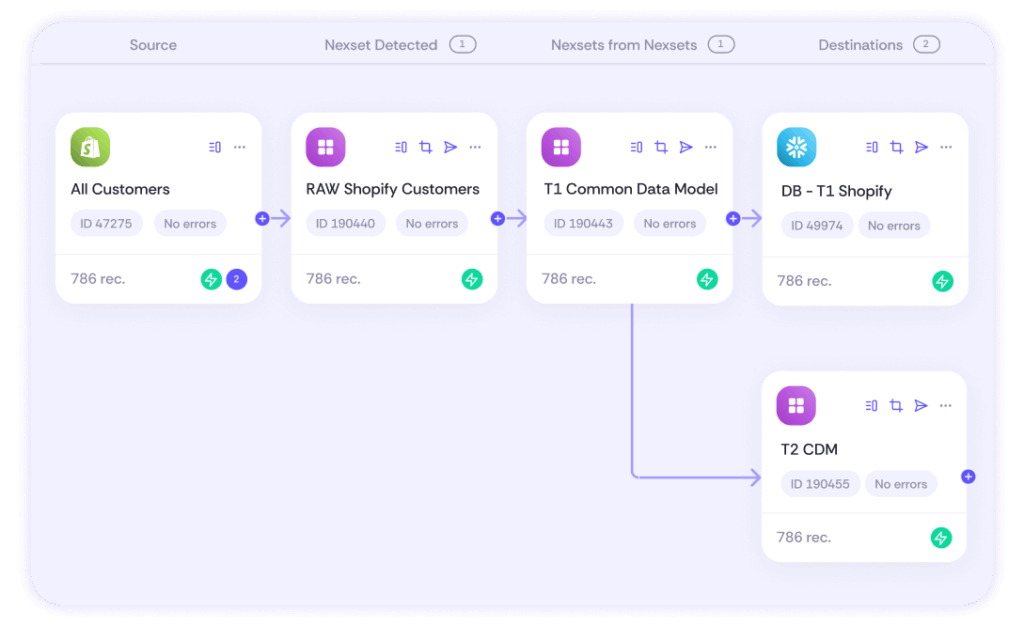Open the more options menu on RAW Shopify Customers
The height and width of the screenshot is (627, 1024).
(x=475, y=147)
